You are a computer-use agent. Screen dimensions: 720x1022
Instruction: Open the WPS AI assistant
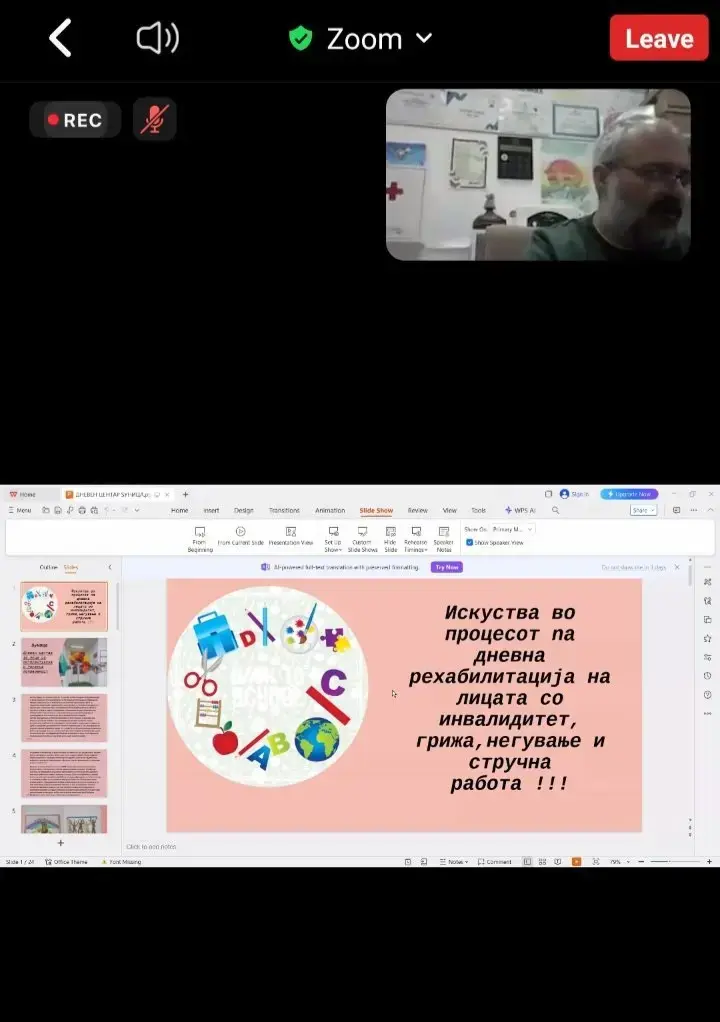click(520, 510)
